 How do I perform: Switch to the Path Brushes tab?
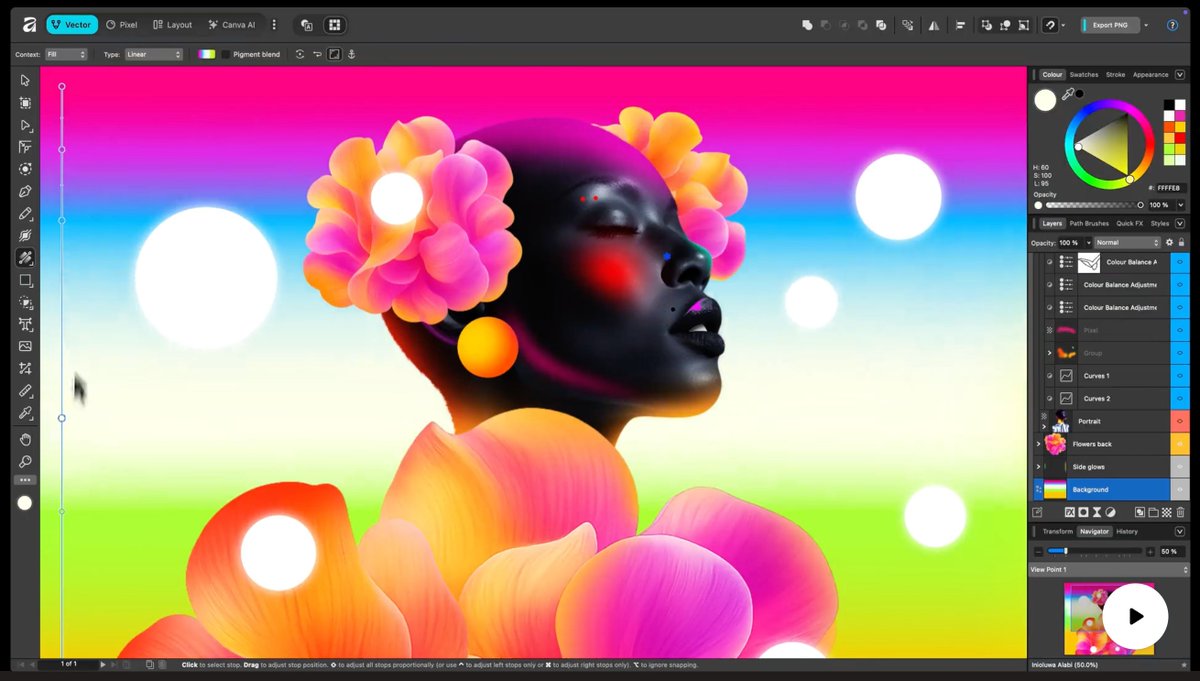[1089, 223]
